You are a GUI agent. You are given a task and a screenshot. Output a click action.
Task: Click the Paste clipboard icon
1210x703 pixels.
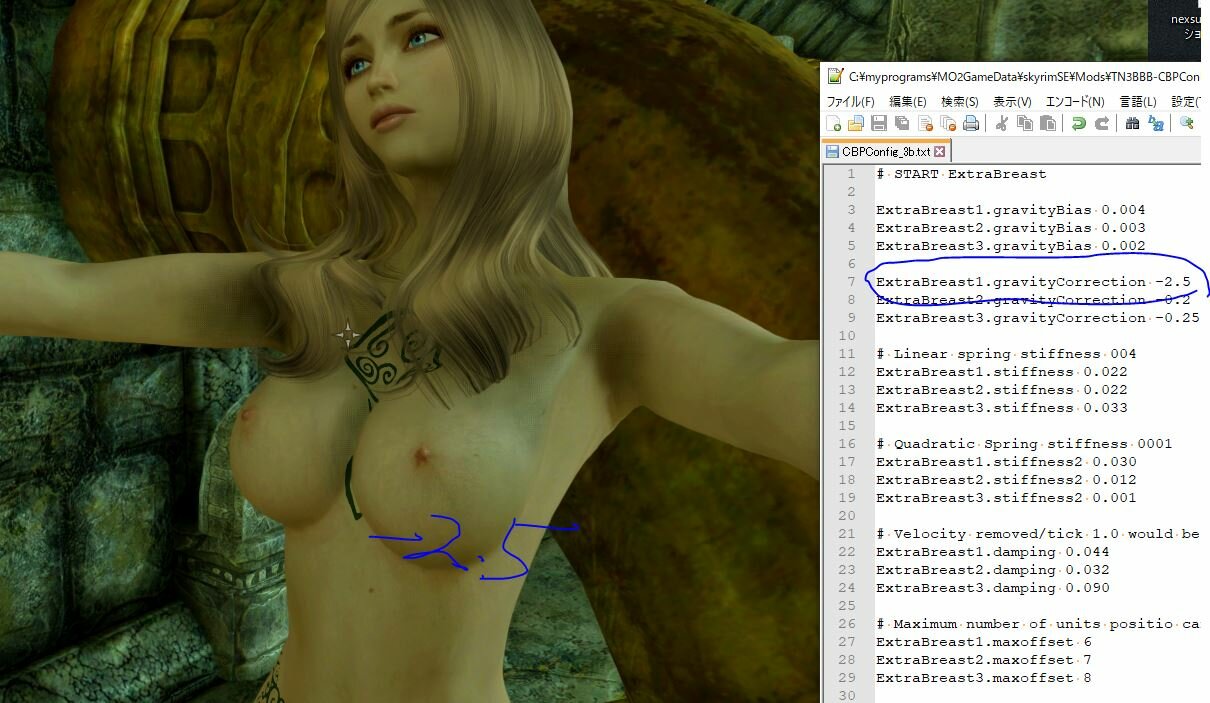[1047, 124]
